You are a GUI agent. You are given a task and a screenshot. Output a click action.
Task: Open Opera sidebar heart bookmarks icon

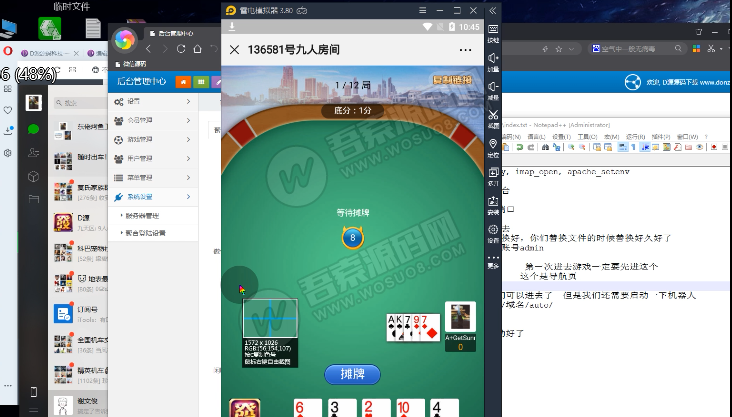click(x=8, y=110)
